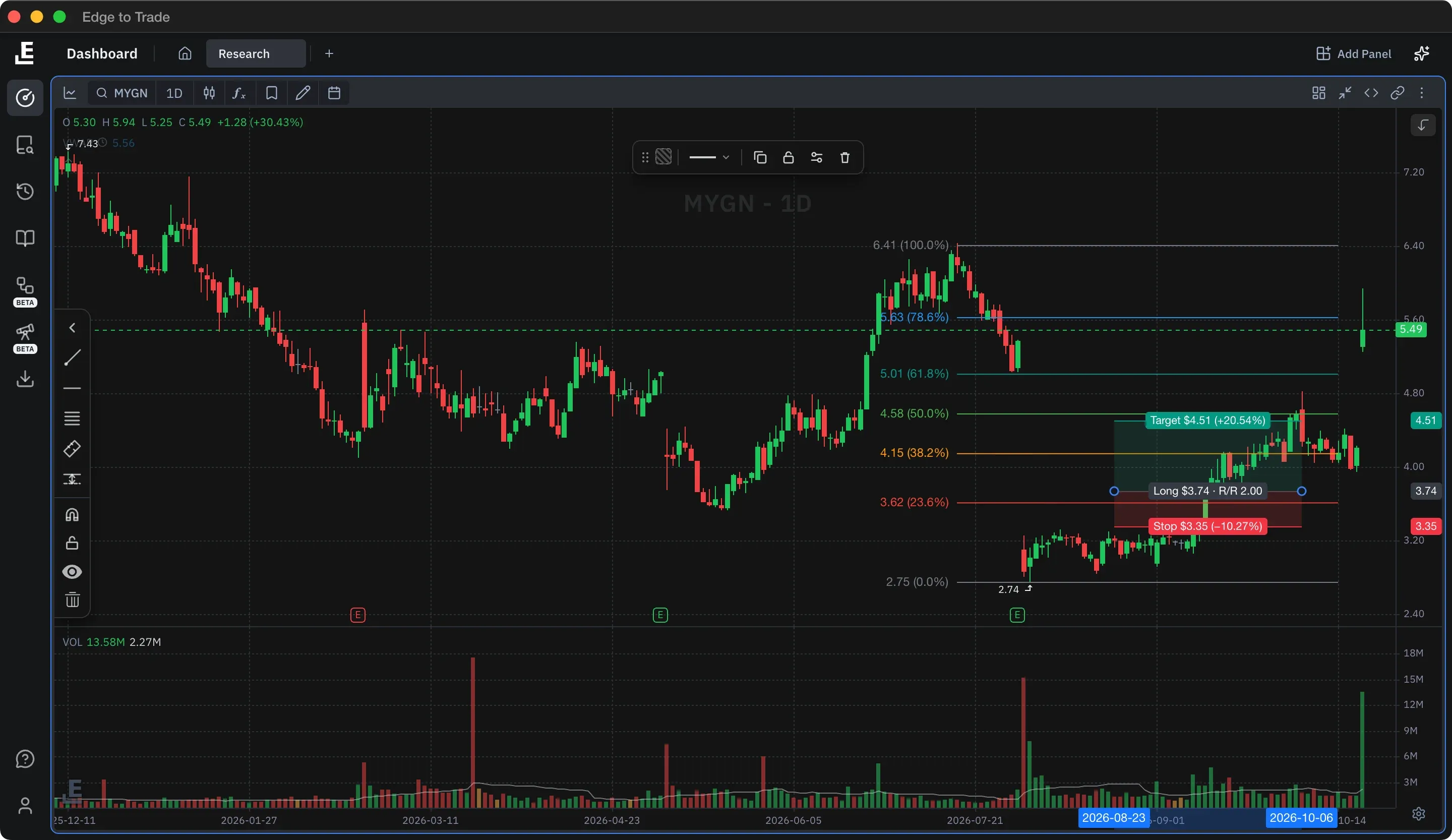Select the Fibonacci levels tool
This screenshot has height=840, width=1452.
point(72,418)
